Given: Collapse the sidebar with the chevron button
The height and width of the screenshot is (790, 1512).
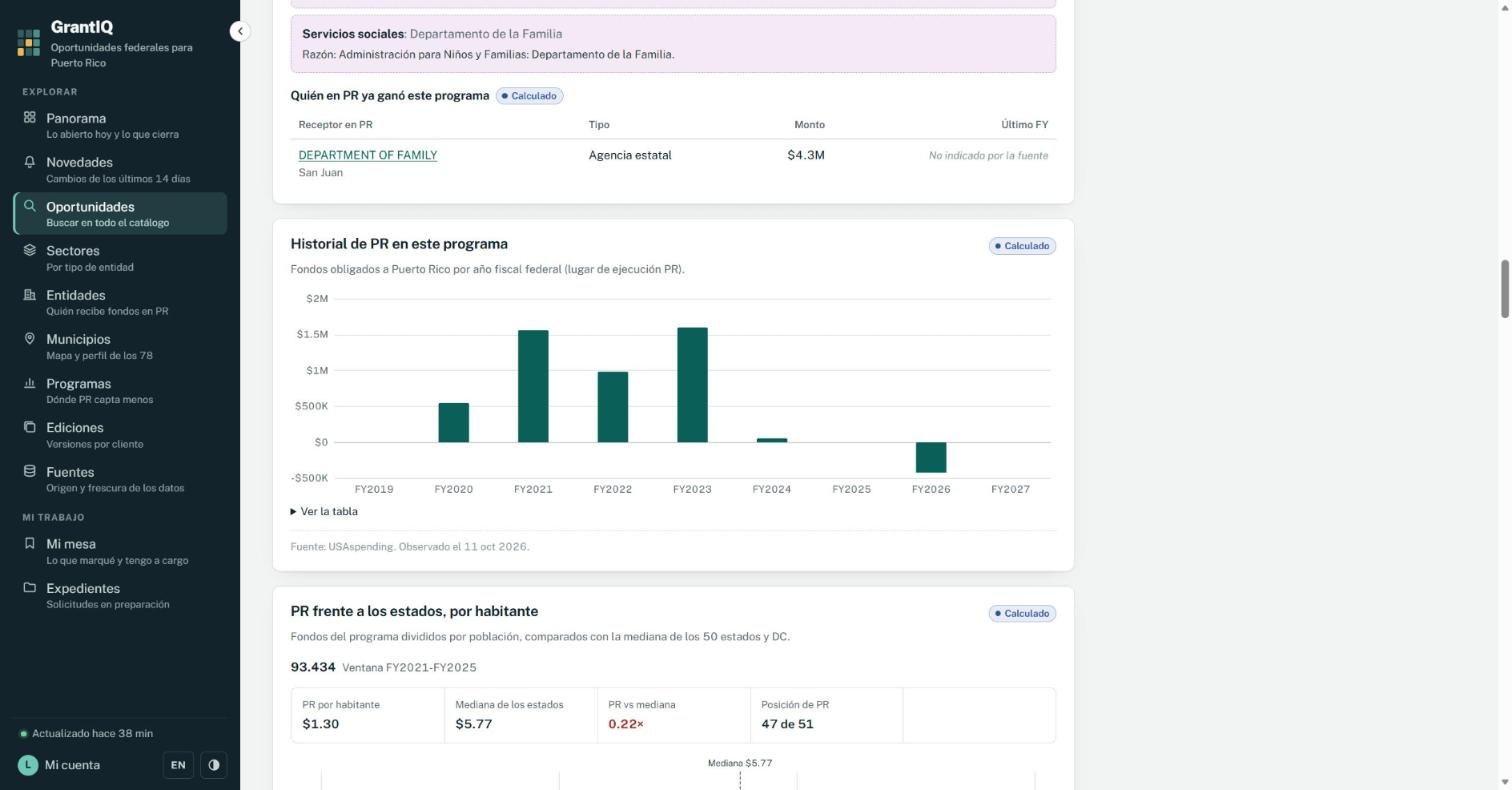Looking at the screenshot, I should [x=239, y=31].
